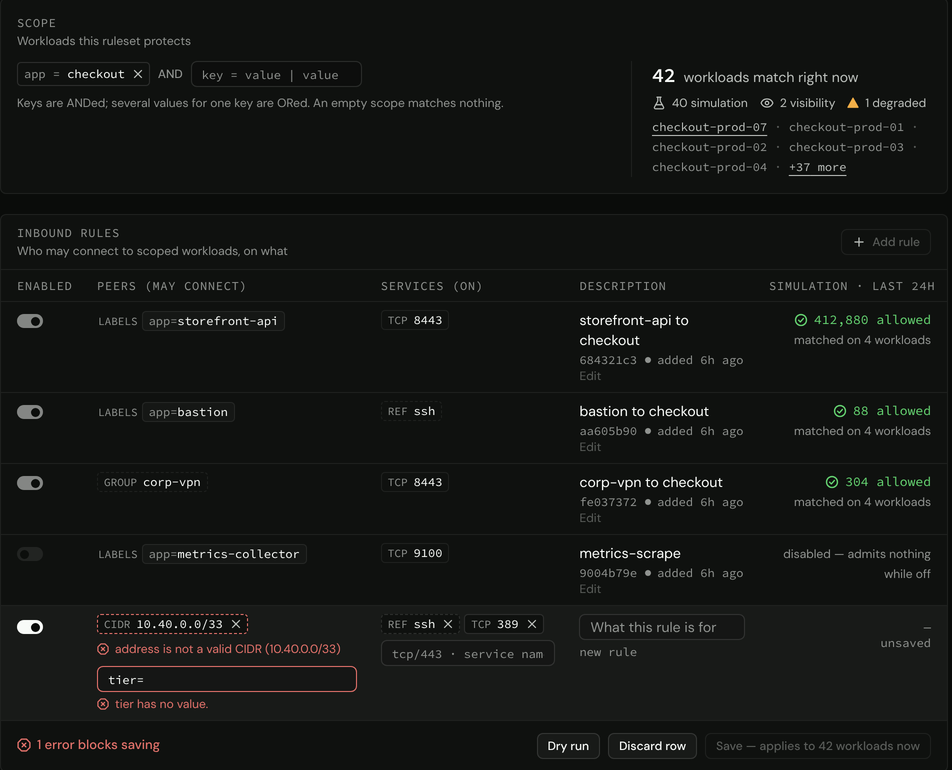Viewport: 952px width, 770px height.
Task: Click Save — applies to 42 workloads now
Action: pyautogui.click(x=818, y=746)
